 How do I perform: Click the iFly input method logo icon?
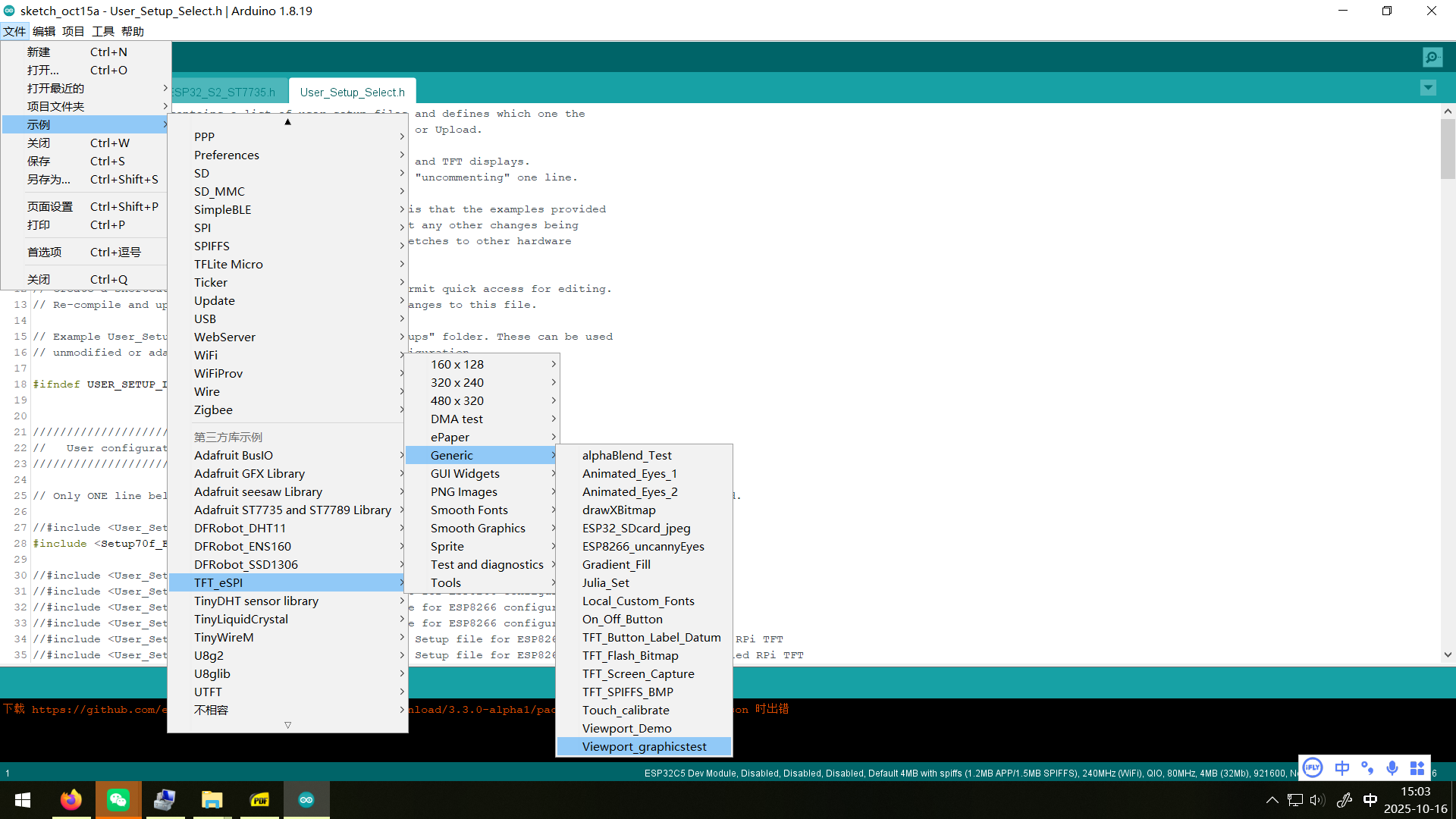1313,767
